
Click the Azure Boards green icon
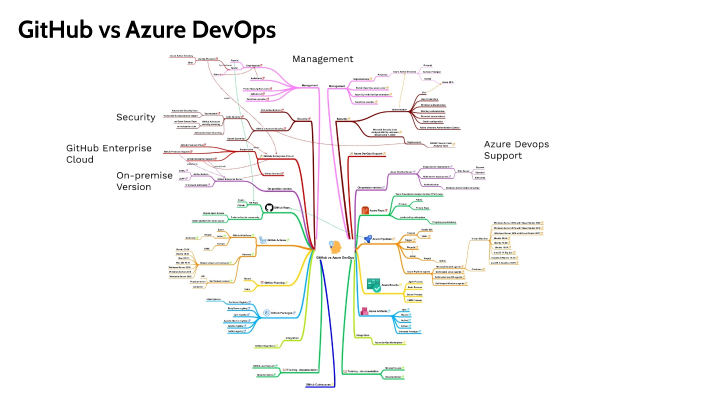374,285
